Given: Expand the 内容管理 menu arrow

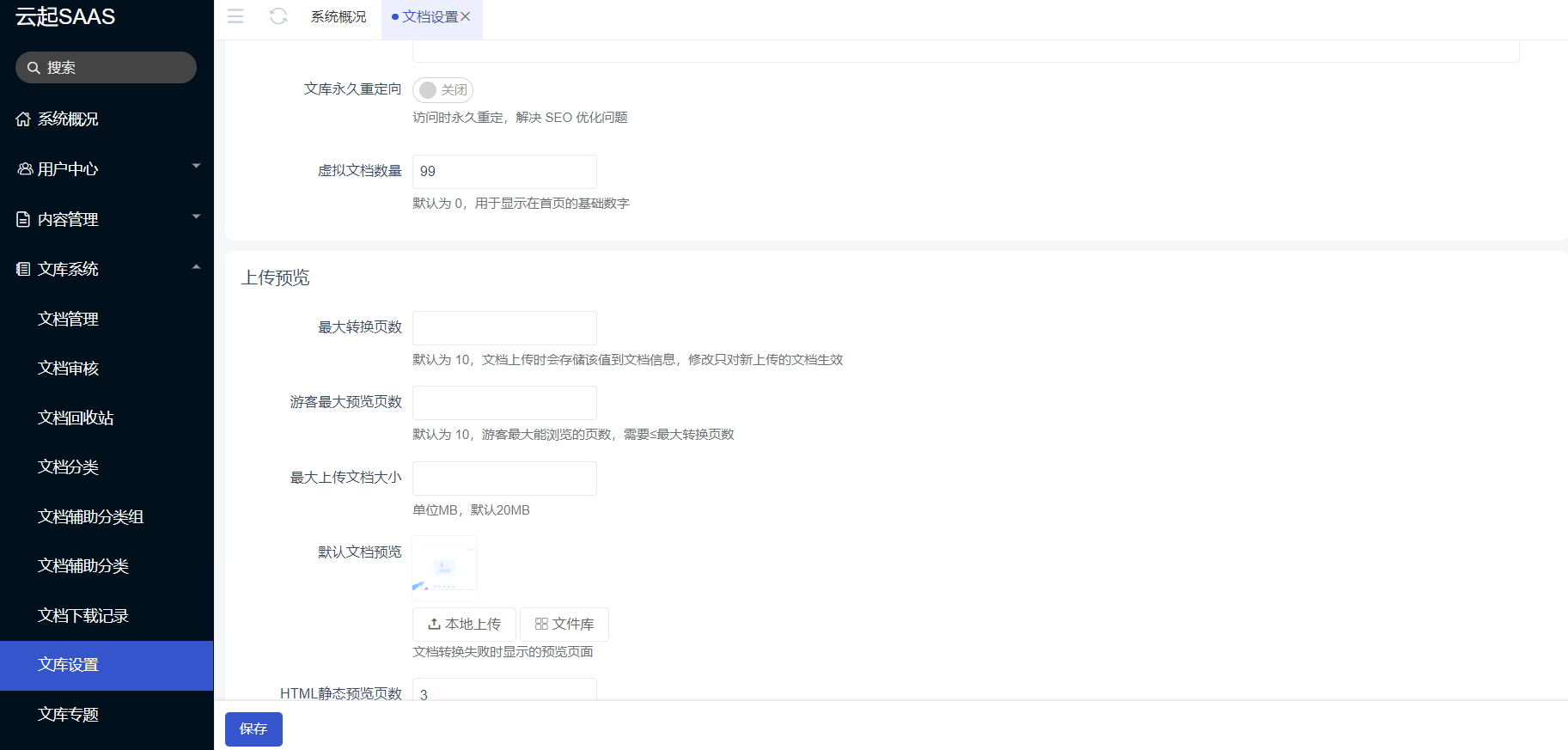Looking at the screenshot, I should [x=196, y=216].
